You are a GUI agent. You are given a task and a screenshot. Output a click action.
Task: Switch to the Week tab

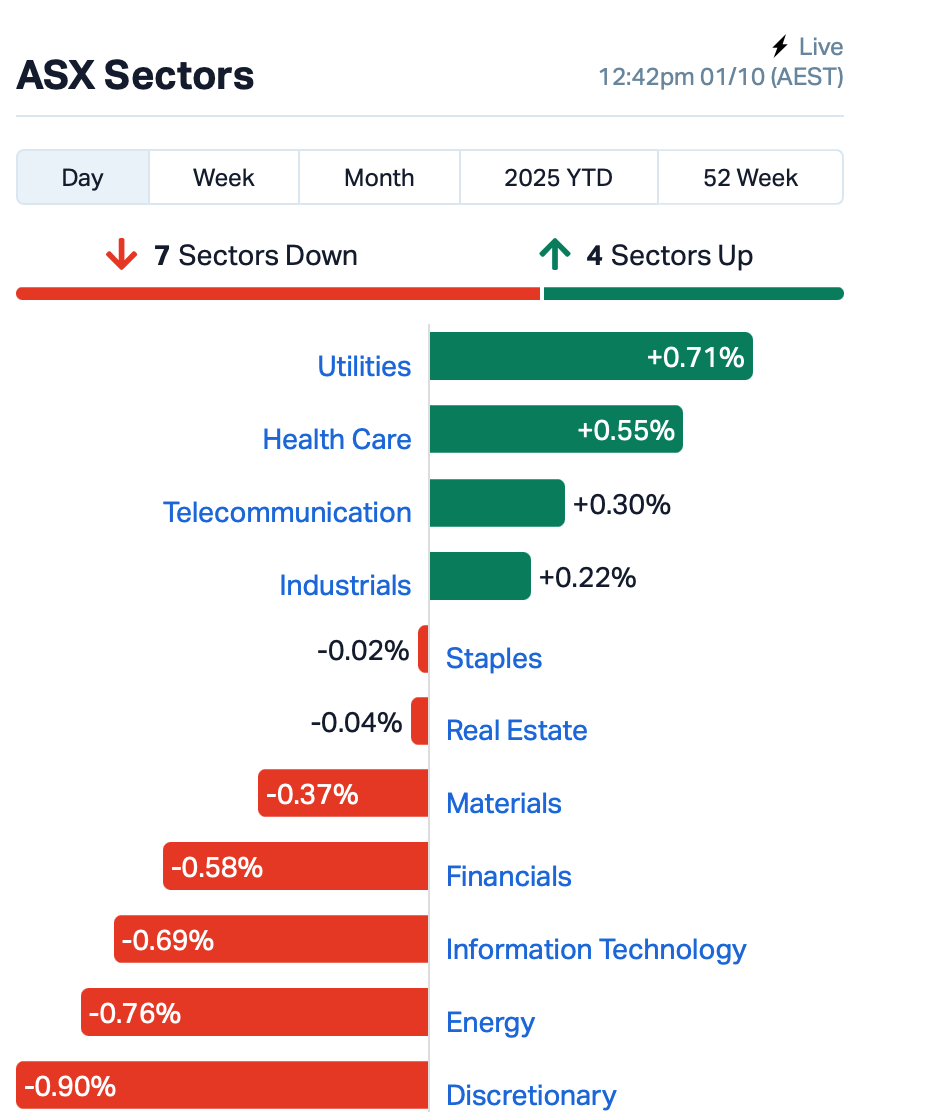pyautogui.click(x=224, y=178)
